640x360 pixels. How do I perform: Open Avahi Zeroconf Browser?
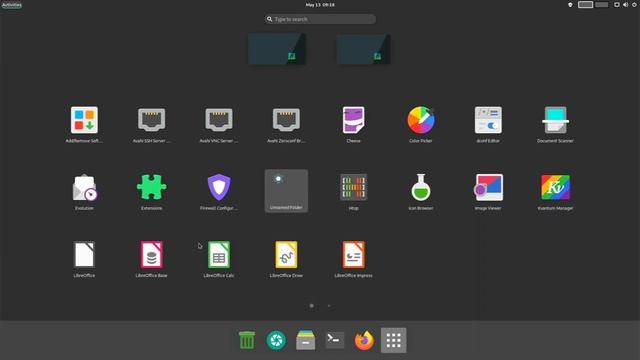pos(286,124)
